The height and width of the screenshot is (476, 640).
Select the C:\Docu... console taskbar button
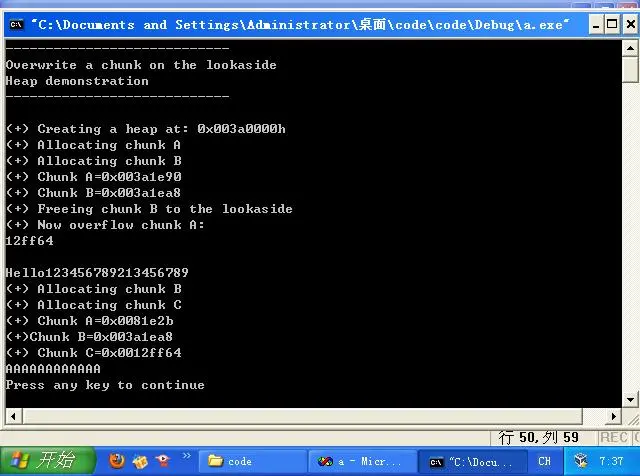(473, 462)
